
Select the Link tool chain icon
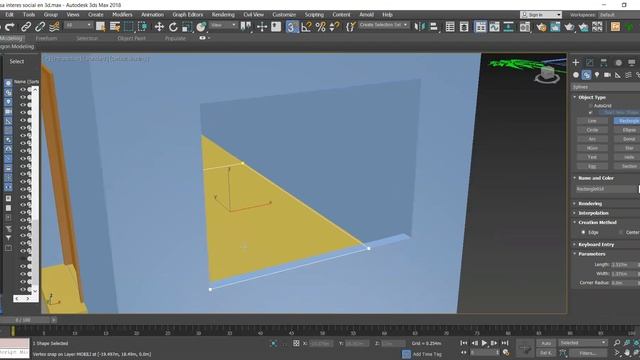26,27
